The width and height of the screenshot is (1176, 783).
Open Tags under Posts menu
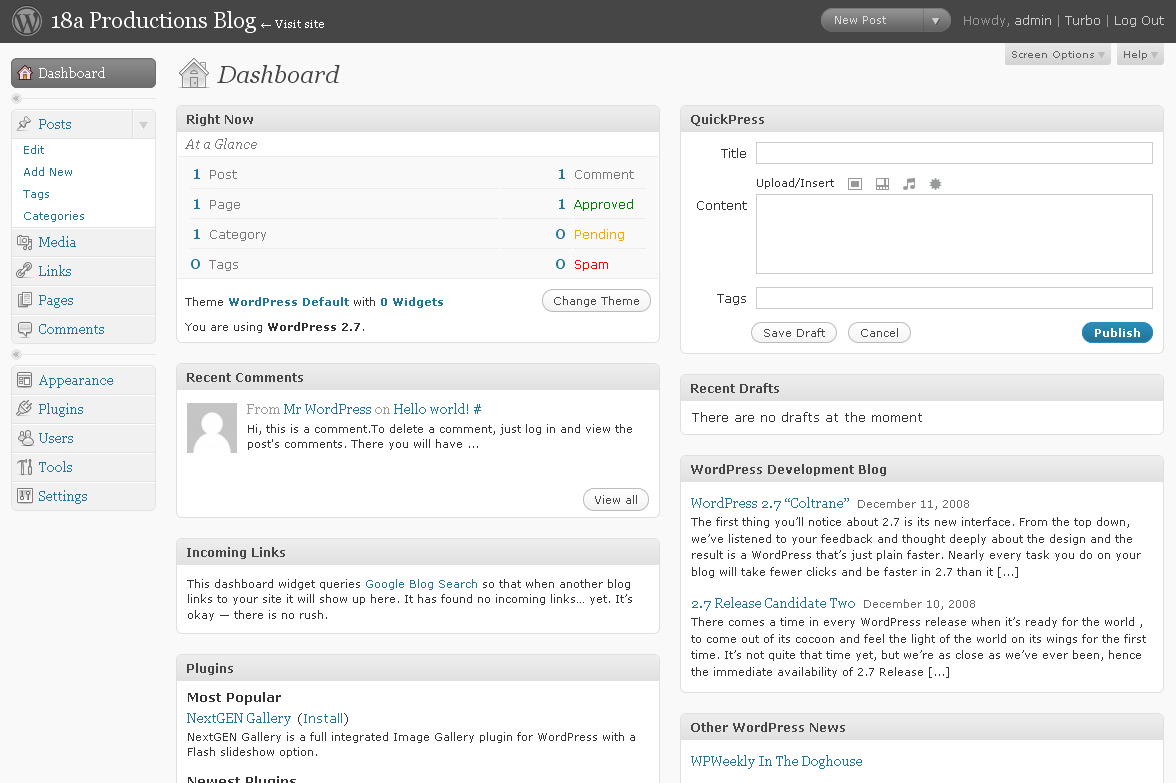point(36,194)
